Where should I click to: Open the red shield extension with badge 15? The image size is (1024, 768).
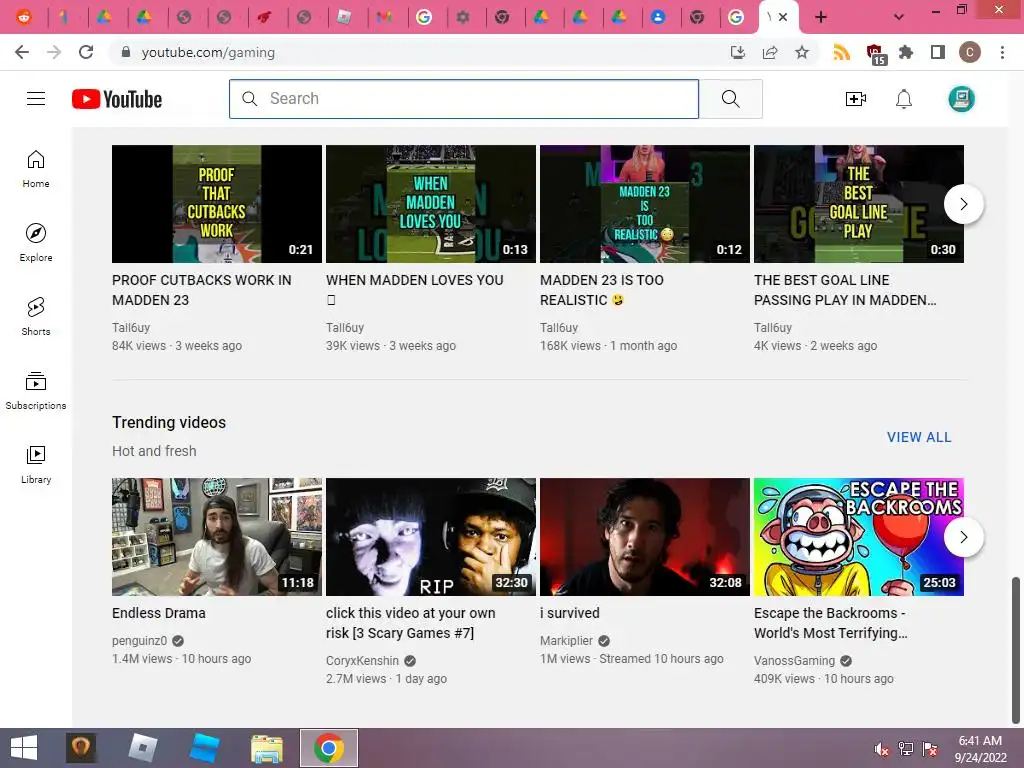[875, 54]
